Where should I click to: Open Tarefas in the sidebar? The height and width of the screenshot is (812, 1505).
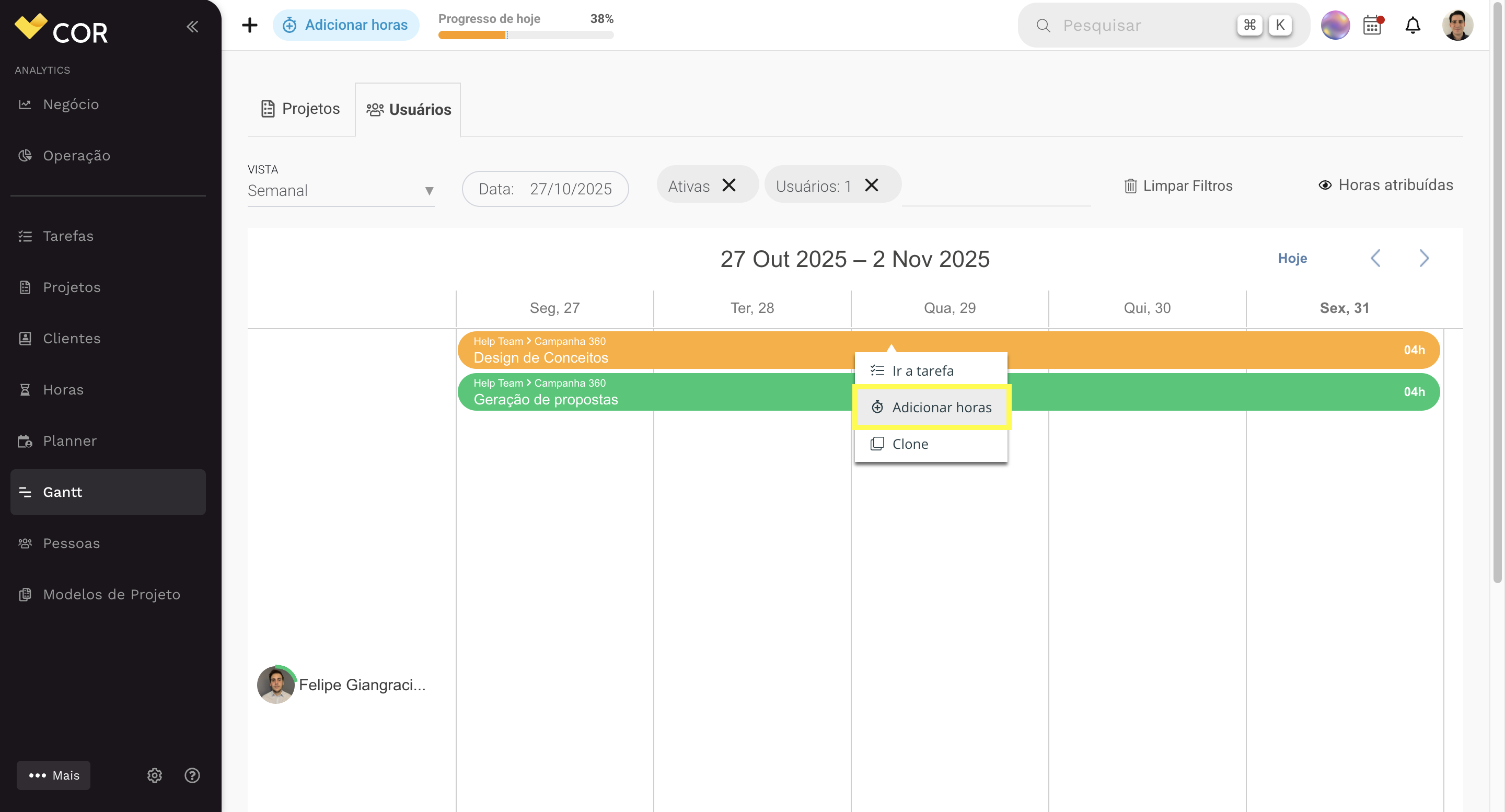(108, 236)
